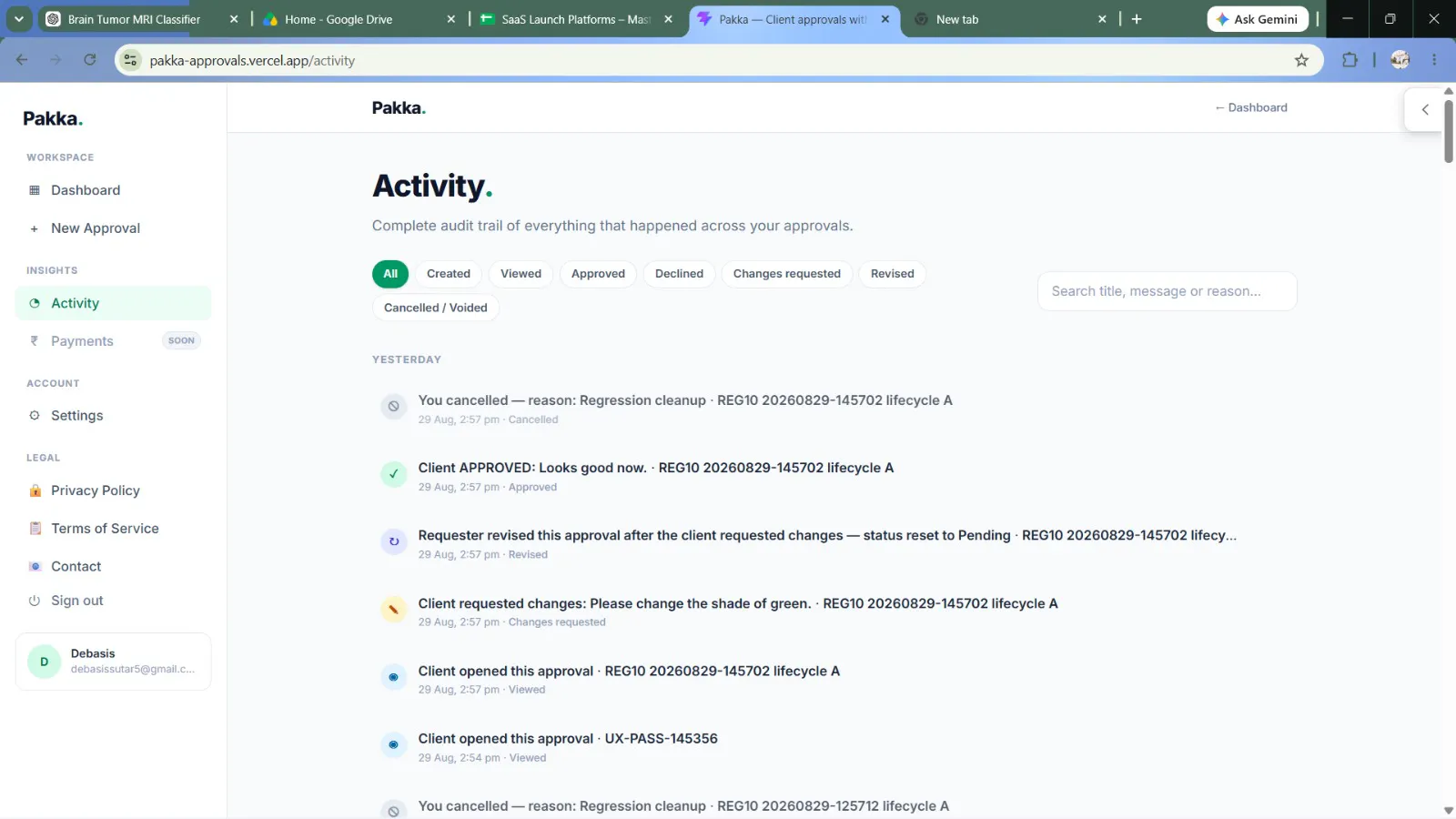
Task: Filter activity by Cancelled / Voided
Action: 436,308
